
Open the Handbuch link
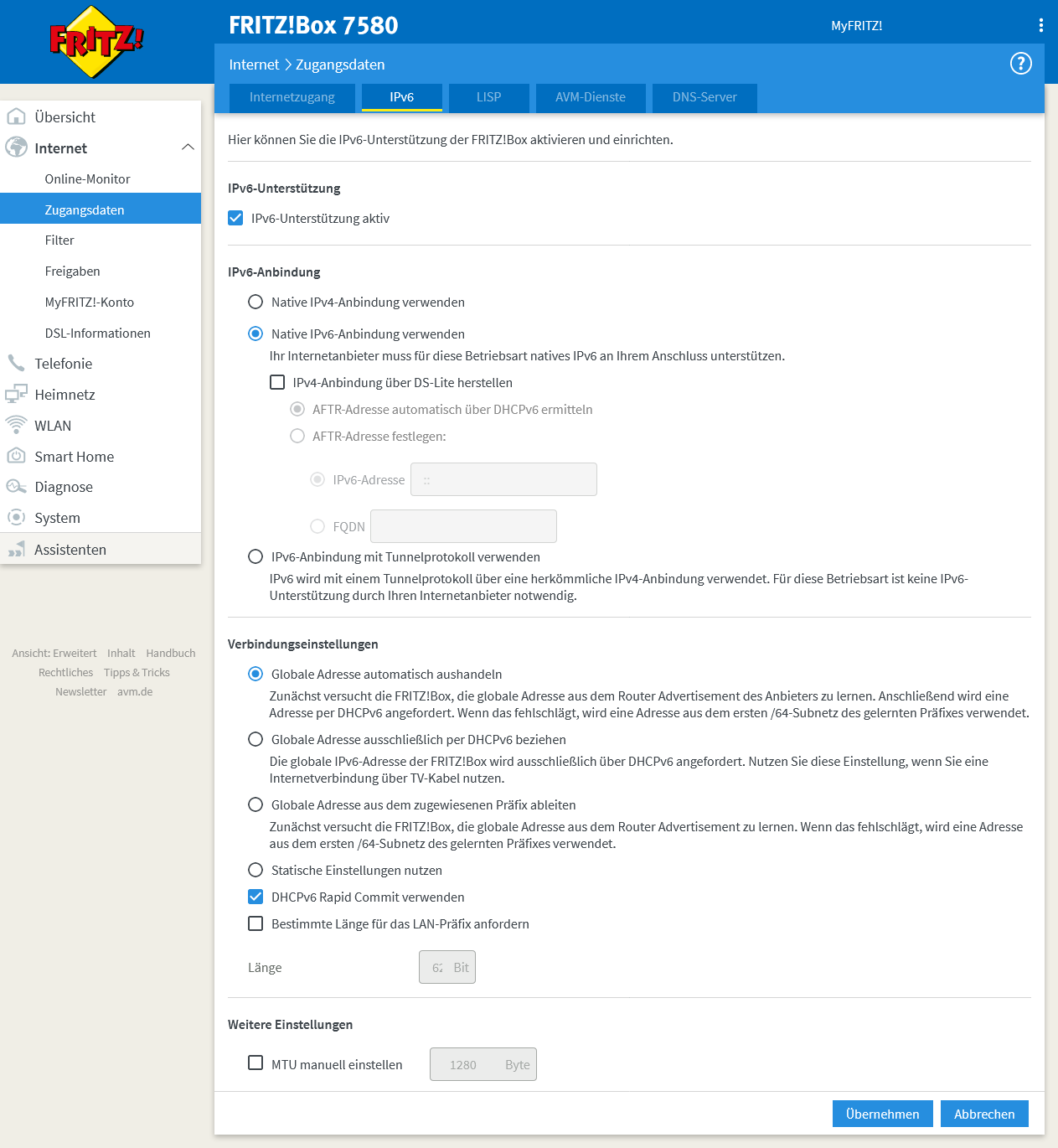[x=170, y=653]
